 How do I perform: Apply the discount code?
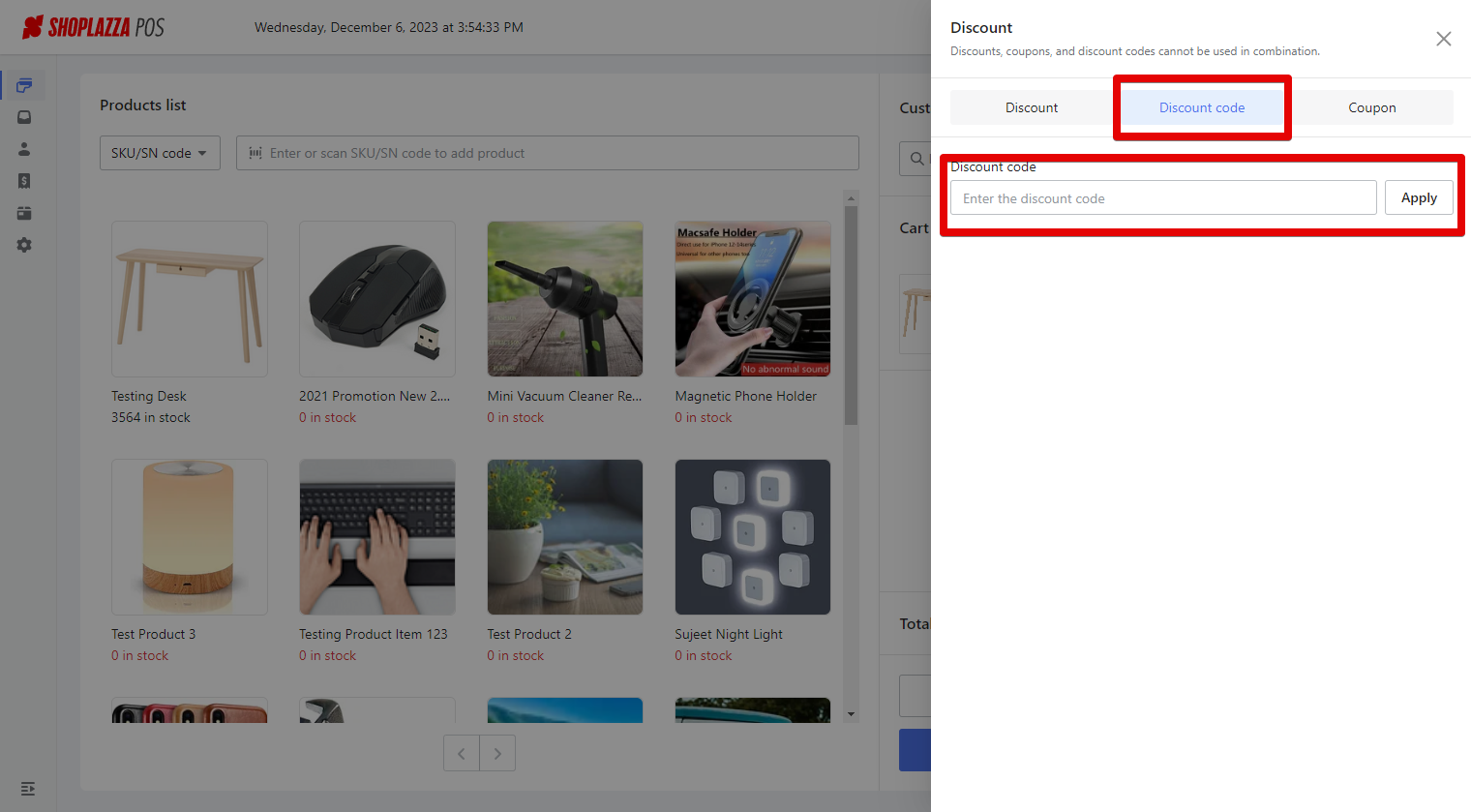pos(1419,197)
